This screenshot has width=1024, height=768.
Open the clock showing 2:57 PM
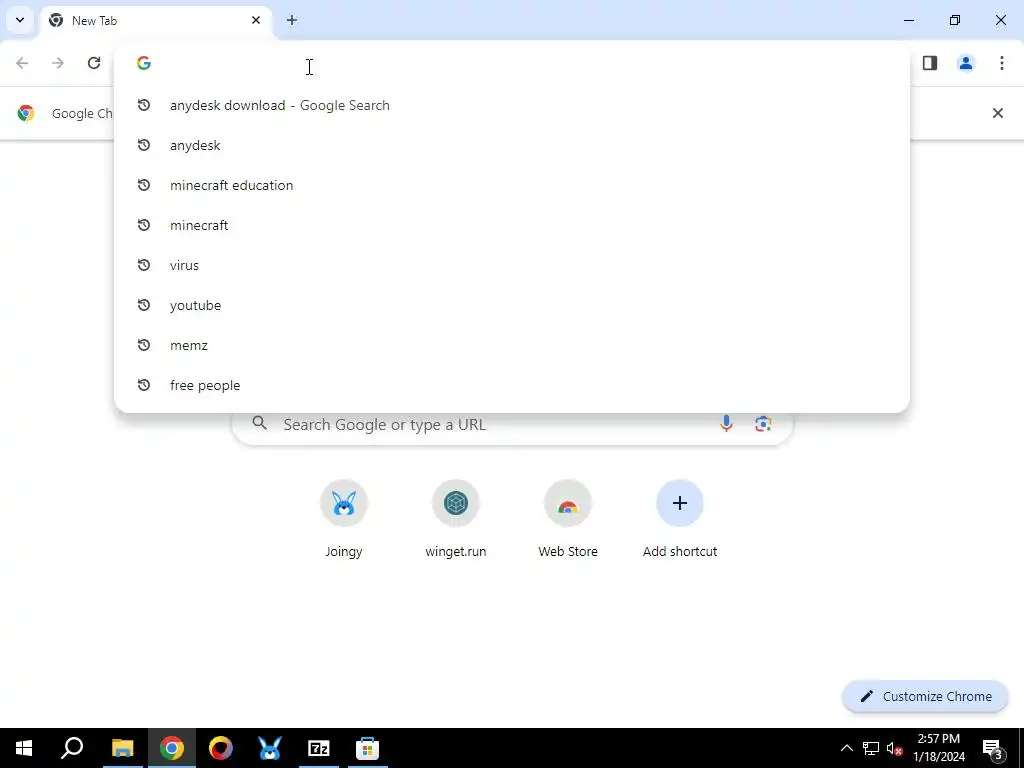939,748
